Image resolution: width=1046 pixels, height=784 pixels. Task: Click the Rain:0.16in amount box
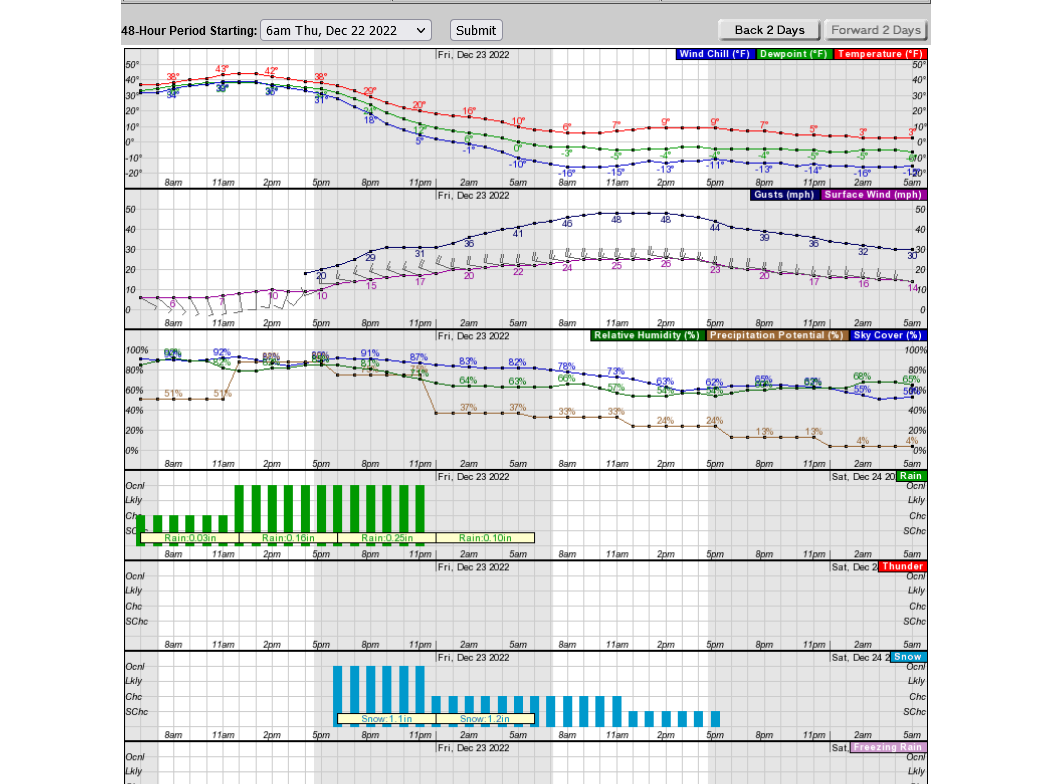pos(288,538)
